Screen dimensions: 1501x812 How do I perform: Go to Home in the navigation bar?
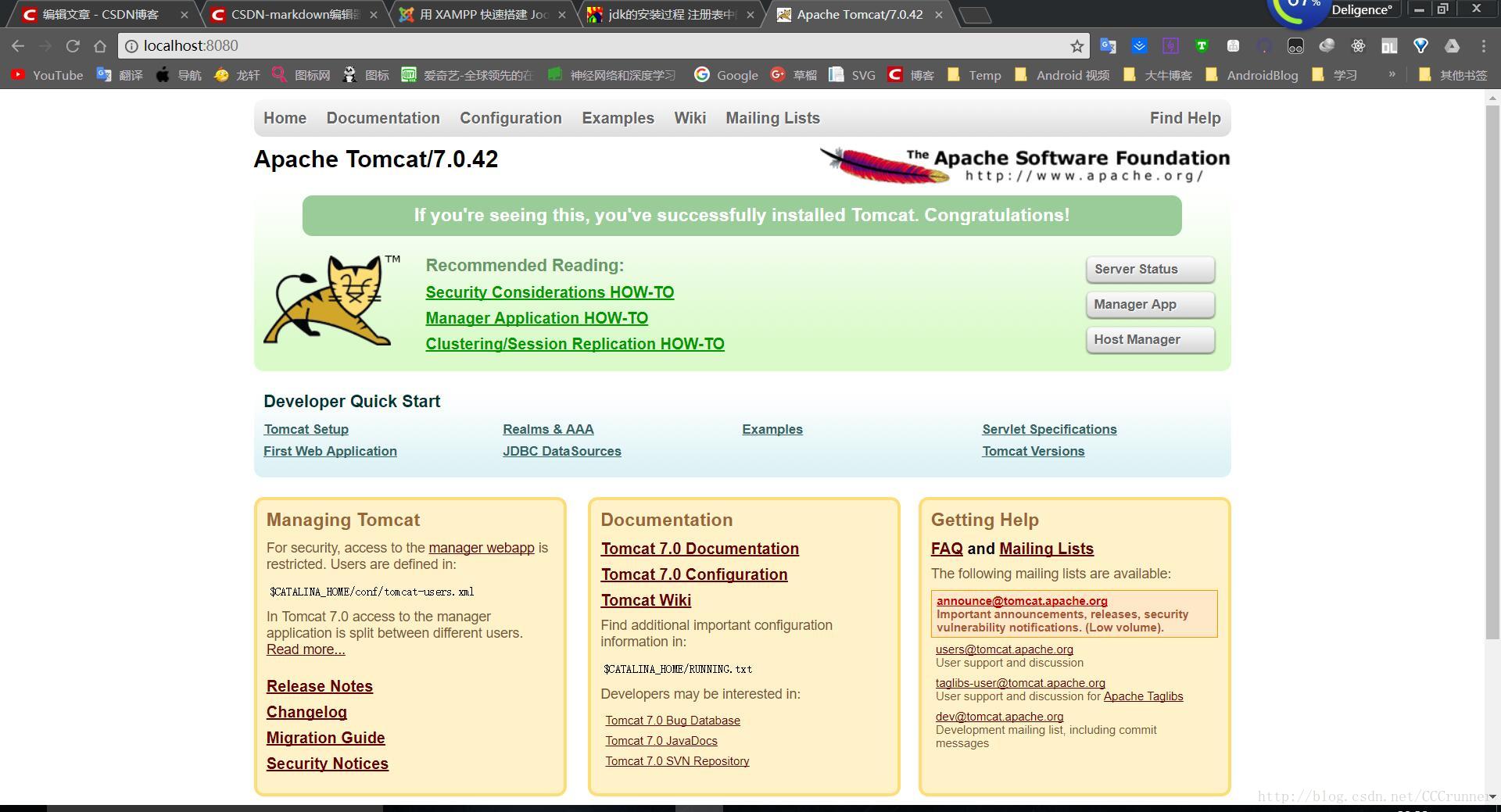click(x=285, y=118)
